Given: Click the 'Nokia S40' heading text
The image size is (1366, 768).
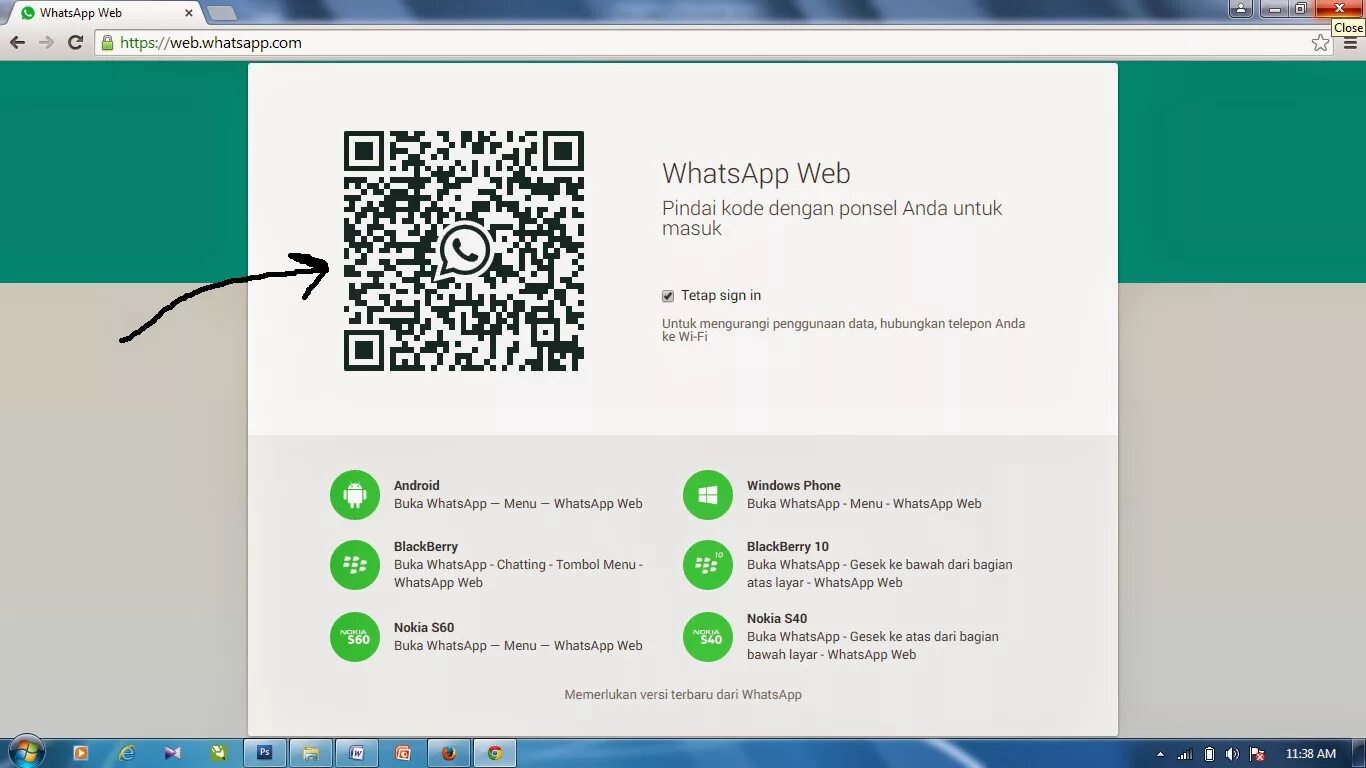Looking at the screenshot, I should [777, 618].
